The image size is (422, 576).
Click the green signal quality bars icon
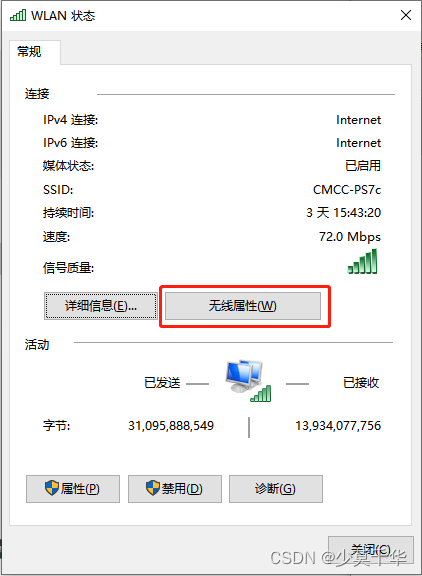(363, 261)
